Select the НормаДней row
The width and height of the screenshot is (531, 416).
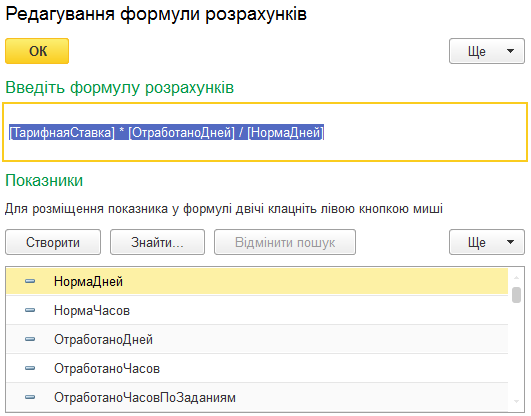click(x=257, y=281)
